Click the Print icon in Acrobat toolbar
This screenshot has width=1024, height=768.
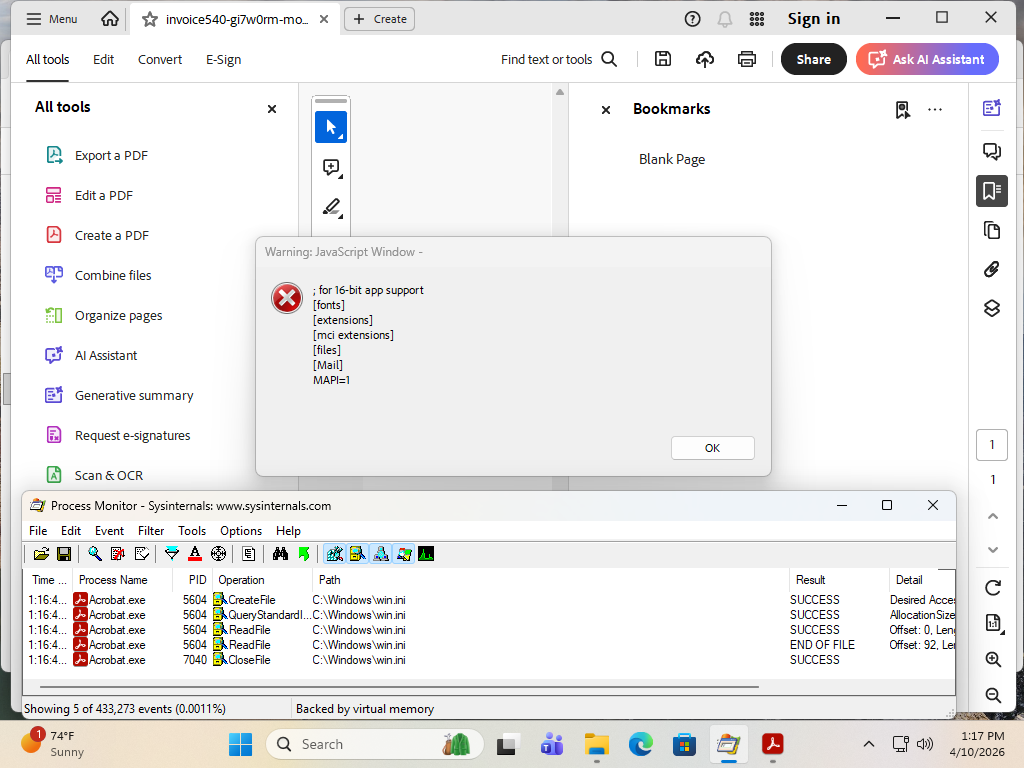747,59
